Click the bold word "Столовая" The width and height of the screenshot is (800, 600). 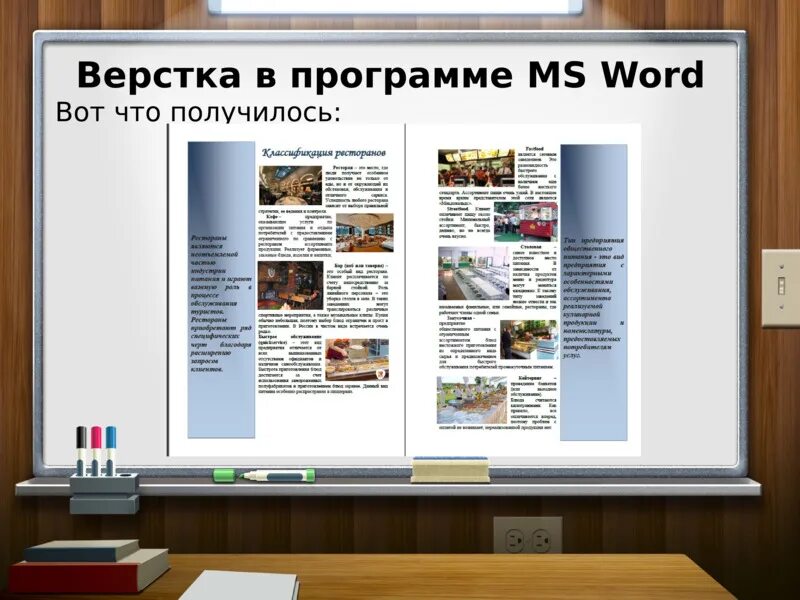click(532, 247)
